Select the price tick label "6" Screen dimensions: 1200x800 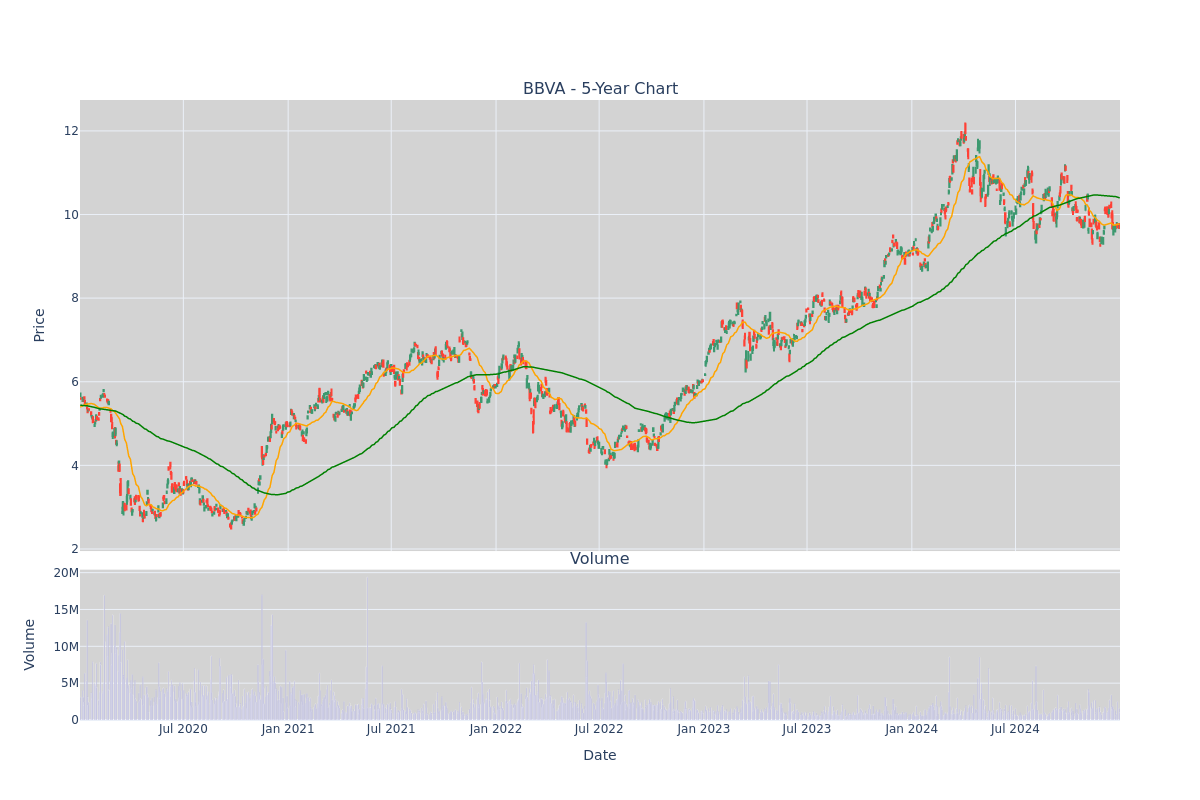click(74, 382)
